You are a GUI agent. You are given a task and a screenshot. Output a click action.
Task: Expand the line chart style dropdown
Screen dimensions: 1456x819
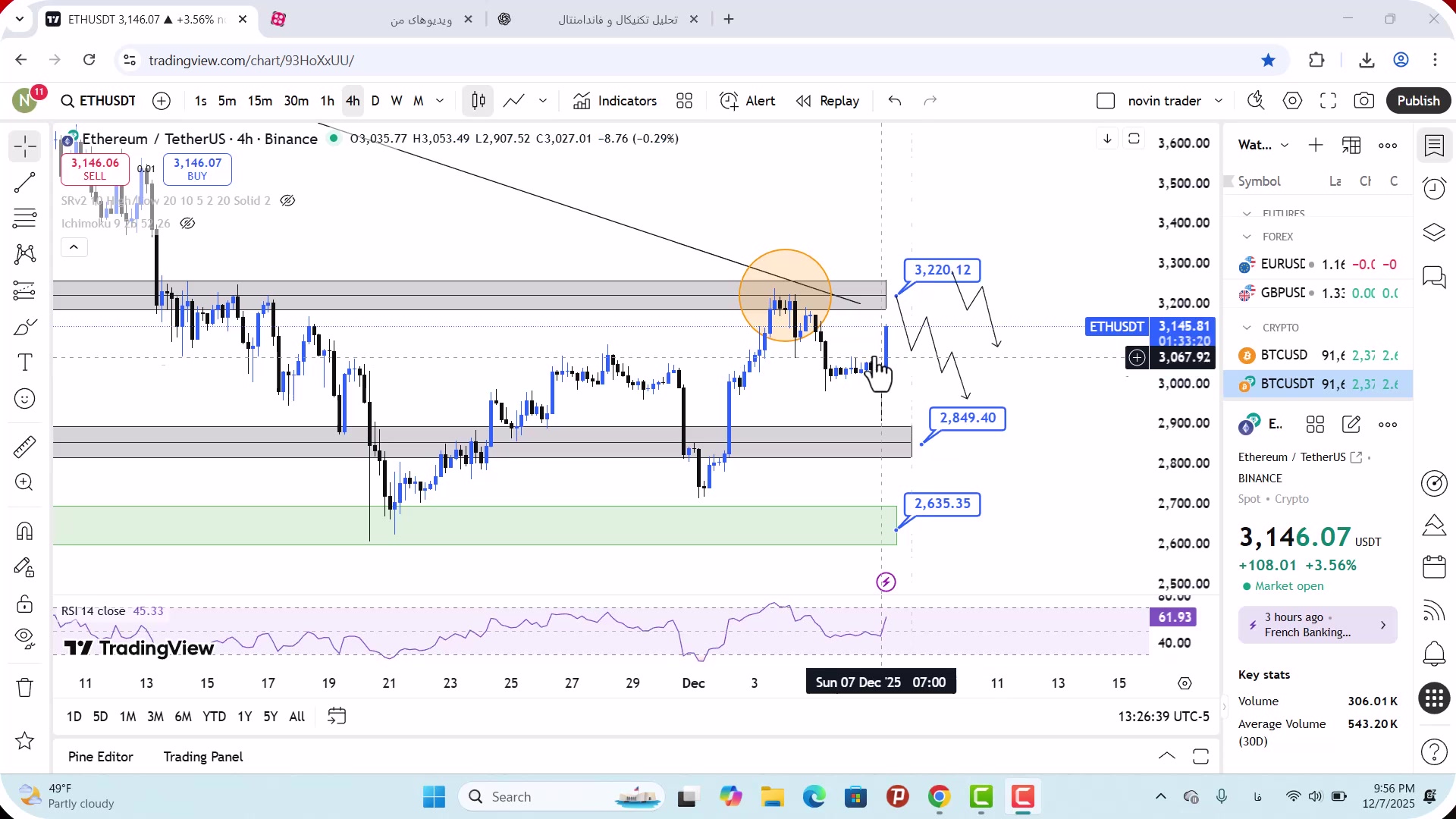[543, 101]
